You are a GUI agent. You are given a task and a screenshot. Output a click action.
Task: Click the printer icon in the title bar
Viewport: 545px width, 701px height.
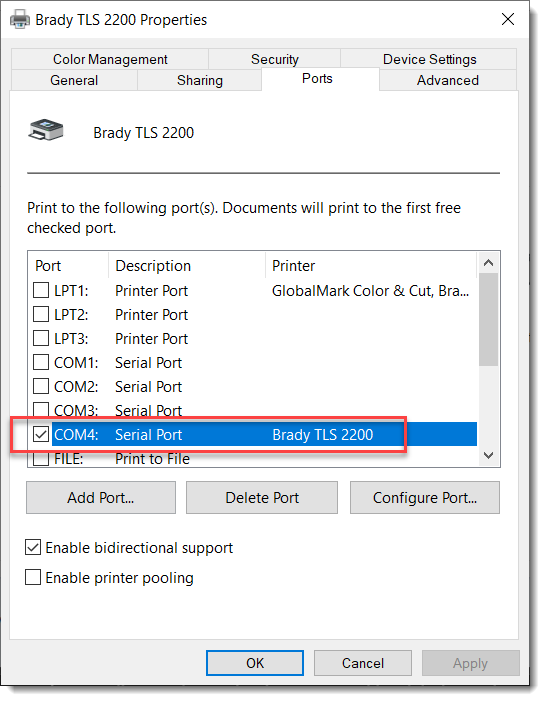[20, 20]
